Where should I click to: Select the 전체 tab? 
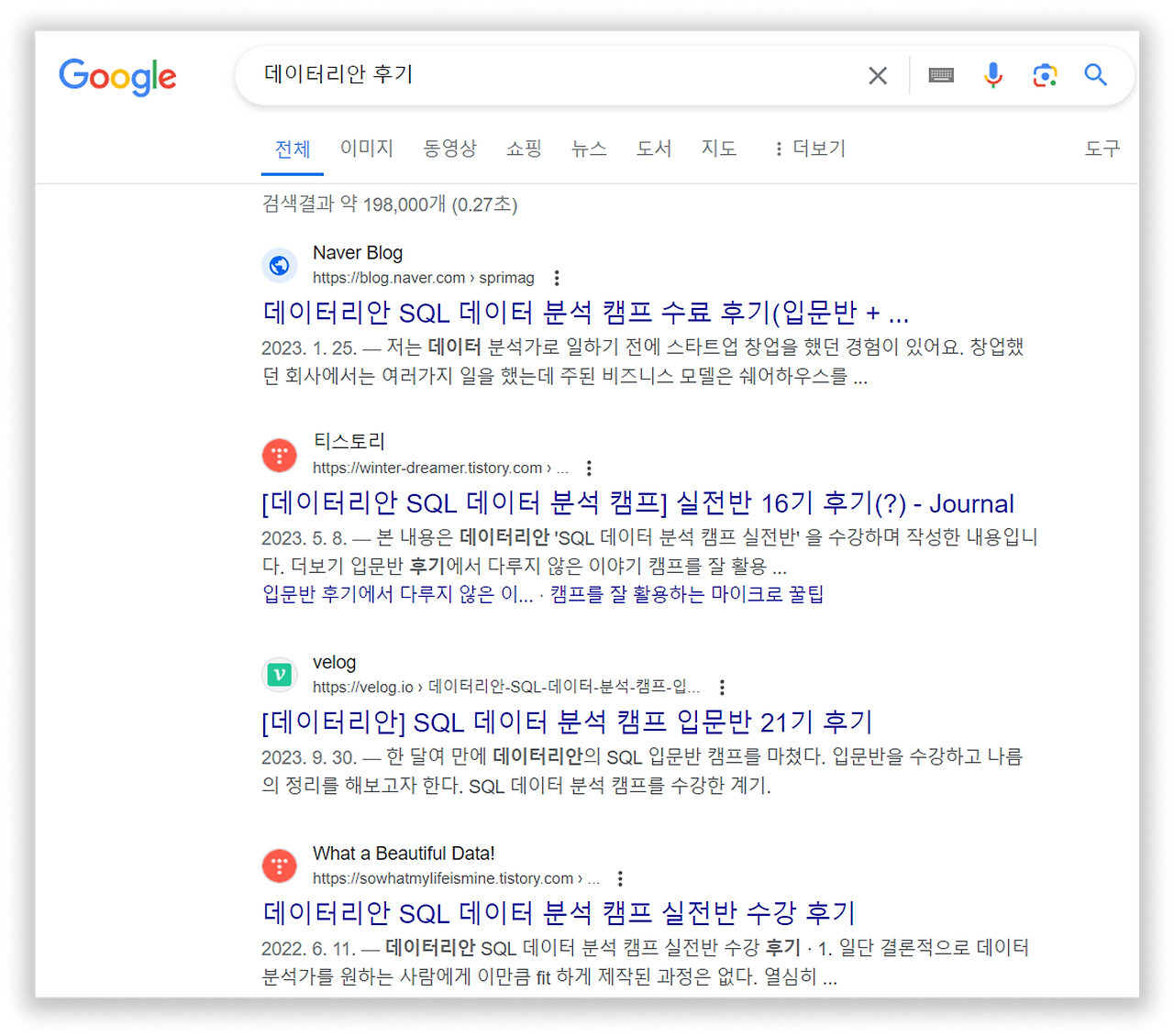coord(293,149)
